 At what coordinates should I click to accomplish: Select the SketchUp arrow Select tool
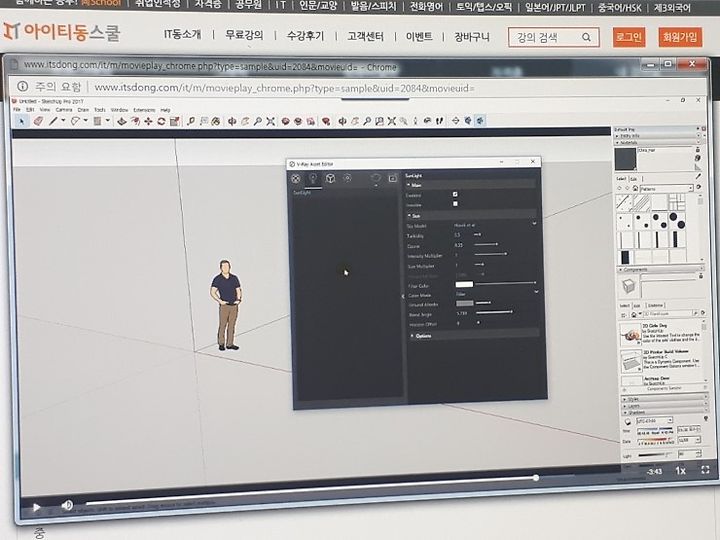tap(21, 121)
